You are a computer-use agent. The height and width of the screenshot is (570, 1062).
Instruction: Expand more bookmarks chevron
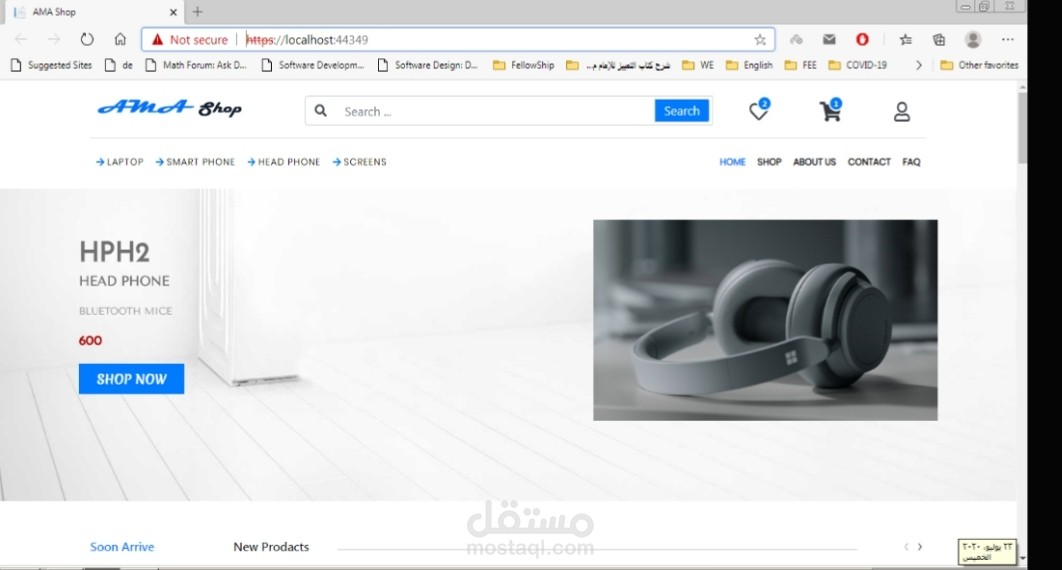[x=918, y=65]
